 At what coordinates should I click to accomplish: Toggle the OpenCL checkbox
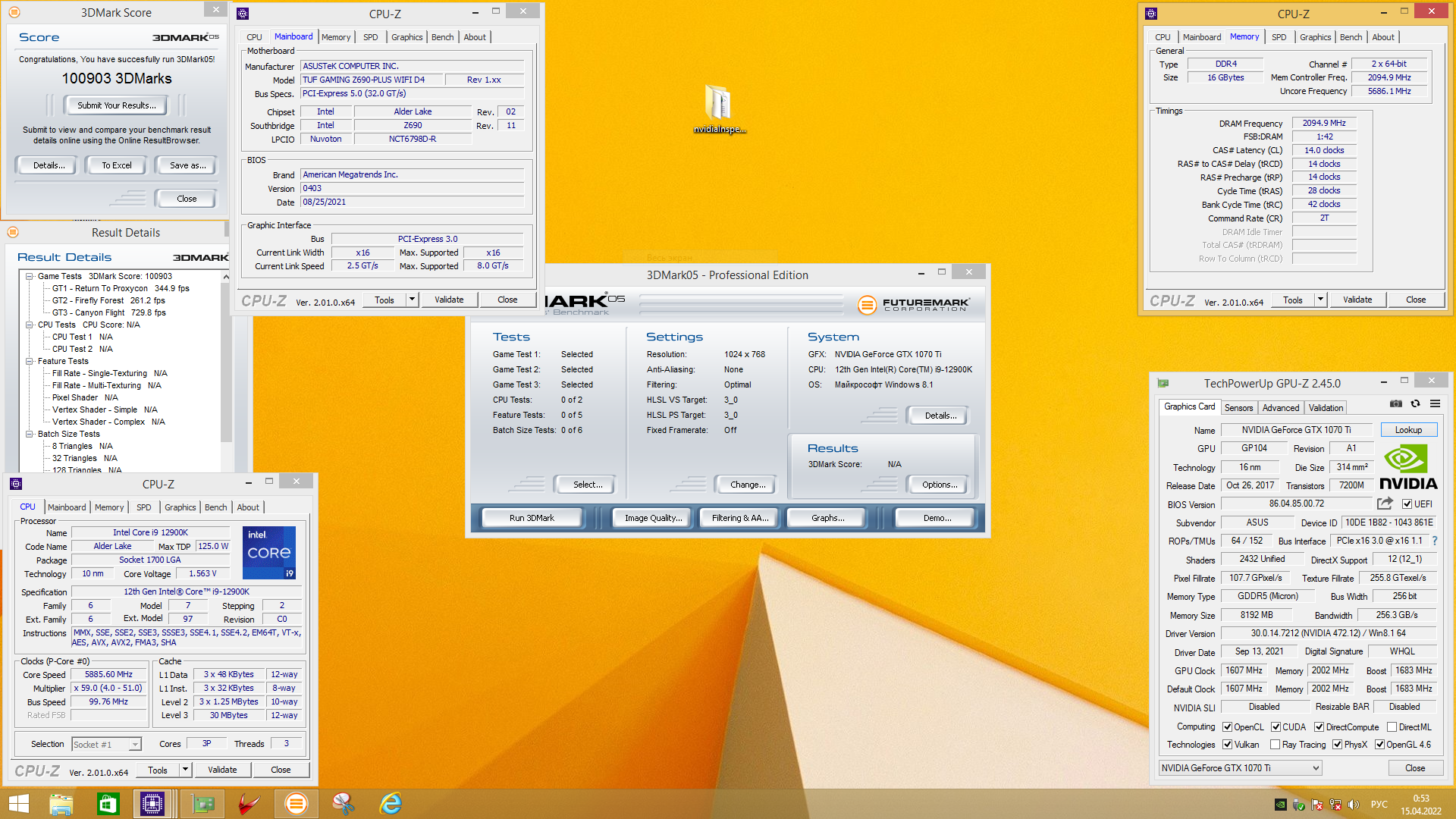point(1228,727)
